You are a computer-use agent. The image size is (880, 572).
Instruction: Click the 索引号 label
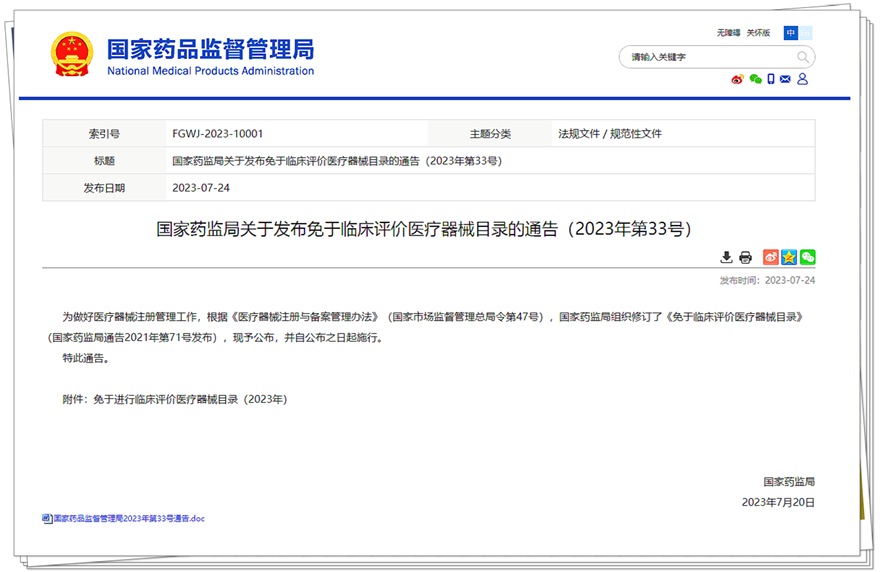104,134
